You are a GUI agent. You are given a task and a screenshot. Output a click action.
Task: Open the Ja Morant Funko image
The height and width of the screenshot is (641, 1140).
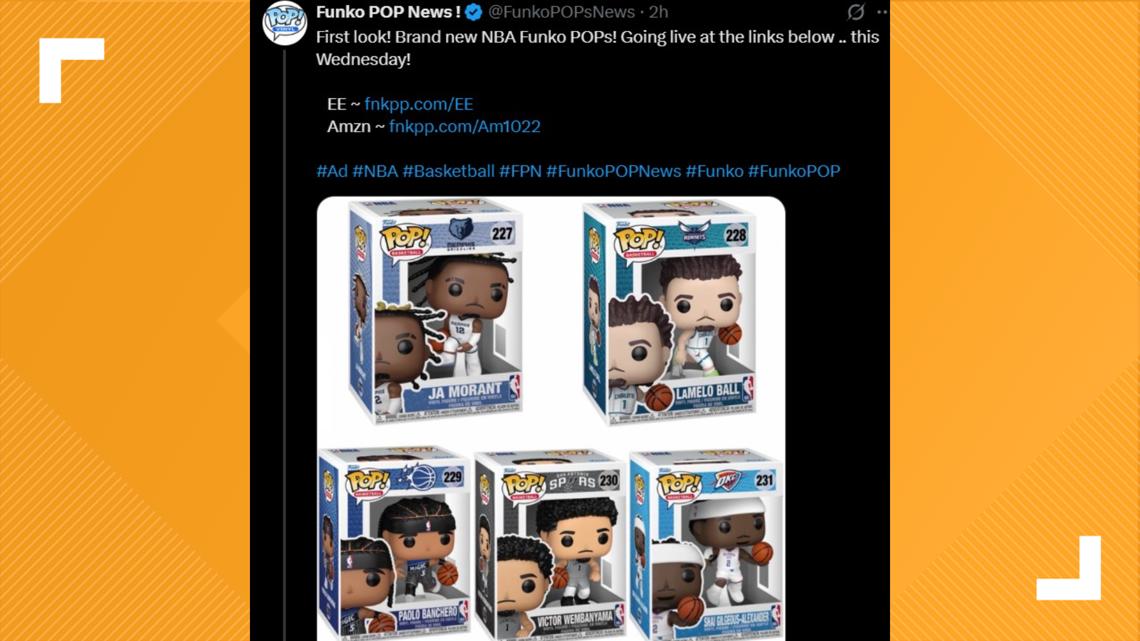[436, 311]
